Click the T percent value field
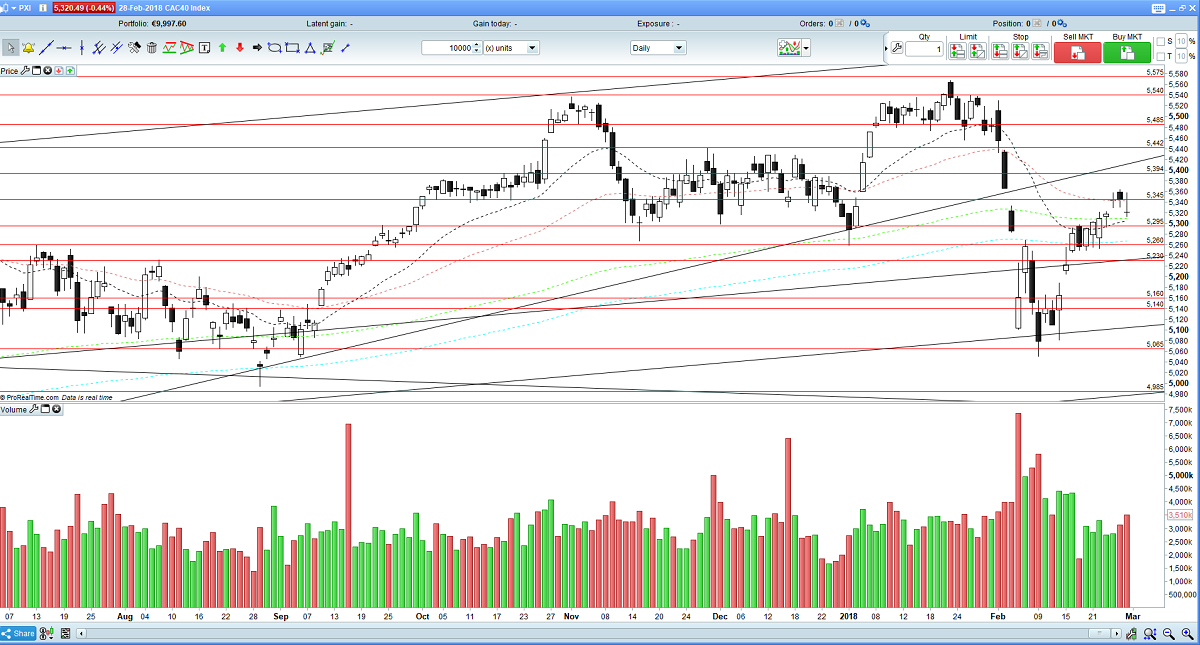 1181,56
